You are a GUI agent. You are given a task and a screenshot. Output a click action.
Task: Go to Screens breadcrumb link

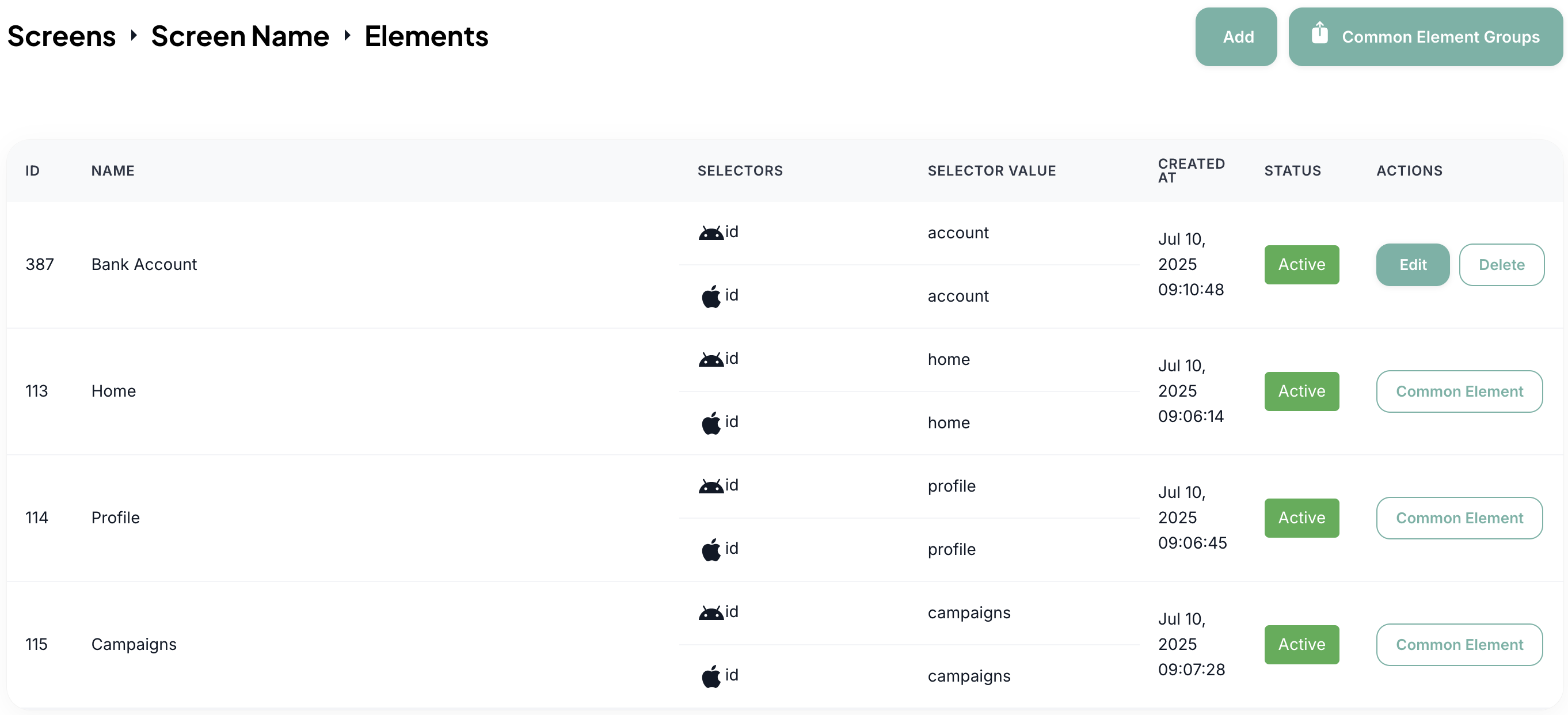coord(62,36)
